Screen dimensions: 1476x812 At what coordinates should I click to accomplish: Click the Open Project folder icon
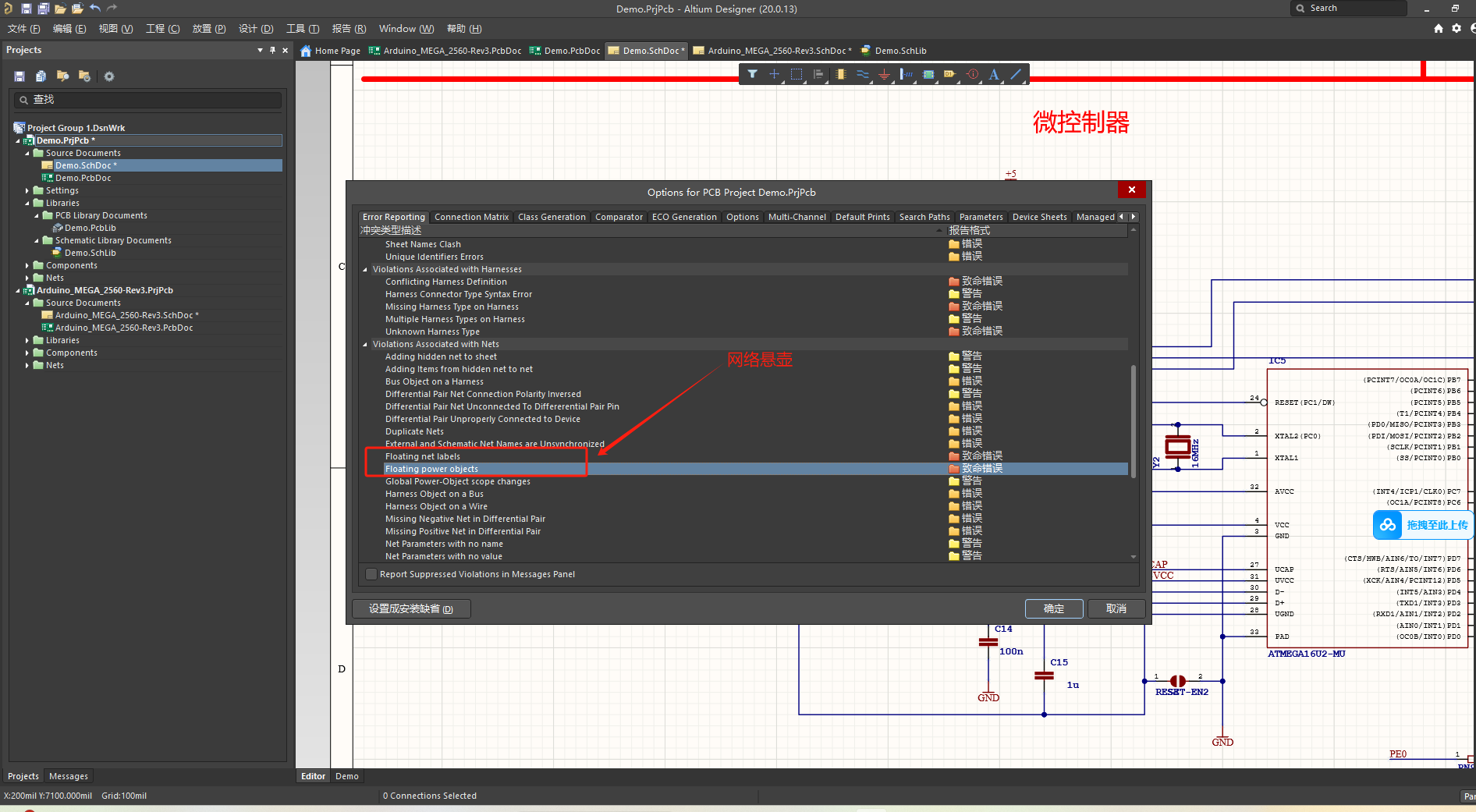coord(77,9)
